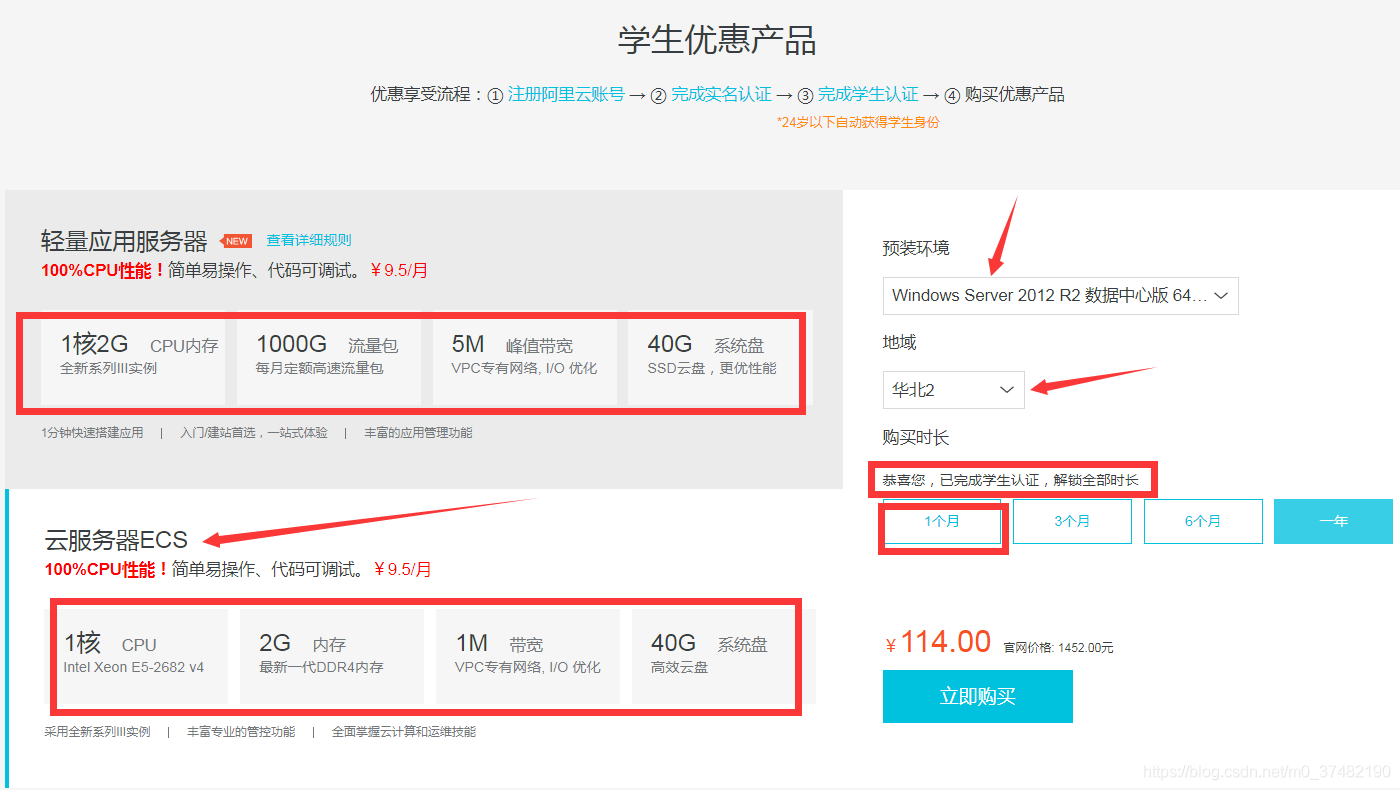Viewport: 1400px width, 790px height.
Task: Click the 购买优惠产品 step text
Action: (x=1015, y=94)
